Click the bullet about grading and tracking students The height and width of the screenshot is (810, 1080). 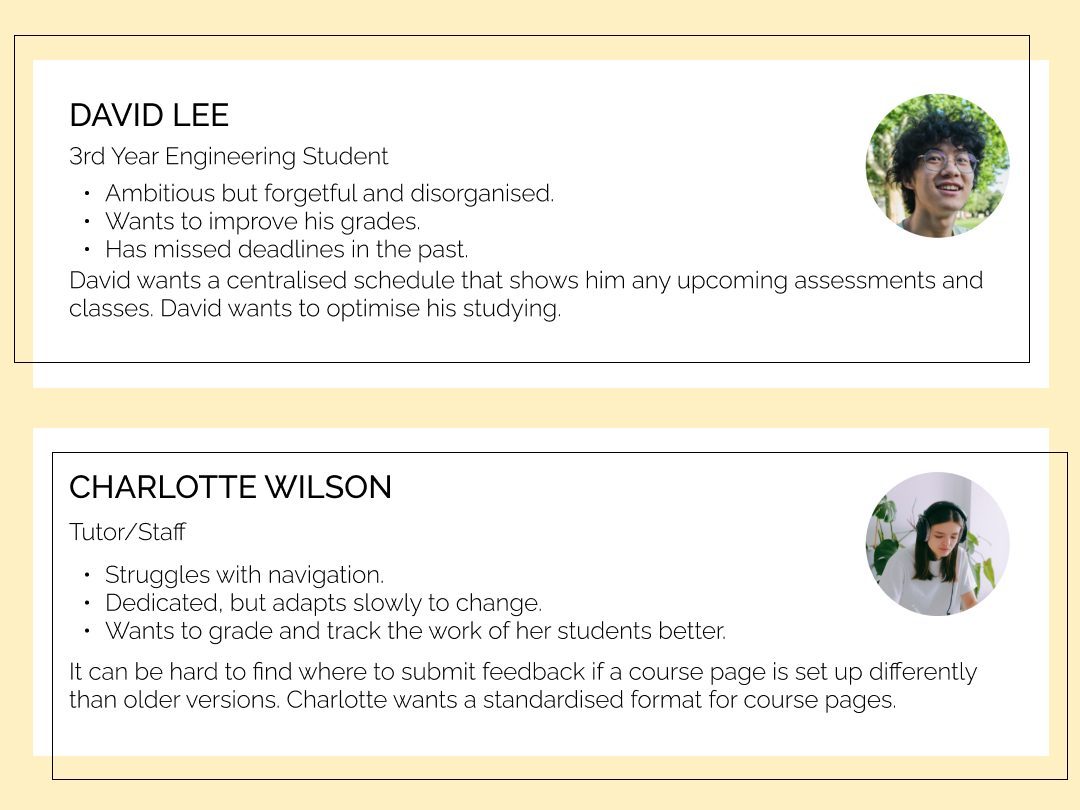(x=415, y=631)
